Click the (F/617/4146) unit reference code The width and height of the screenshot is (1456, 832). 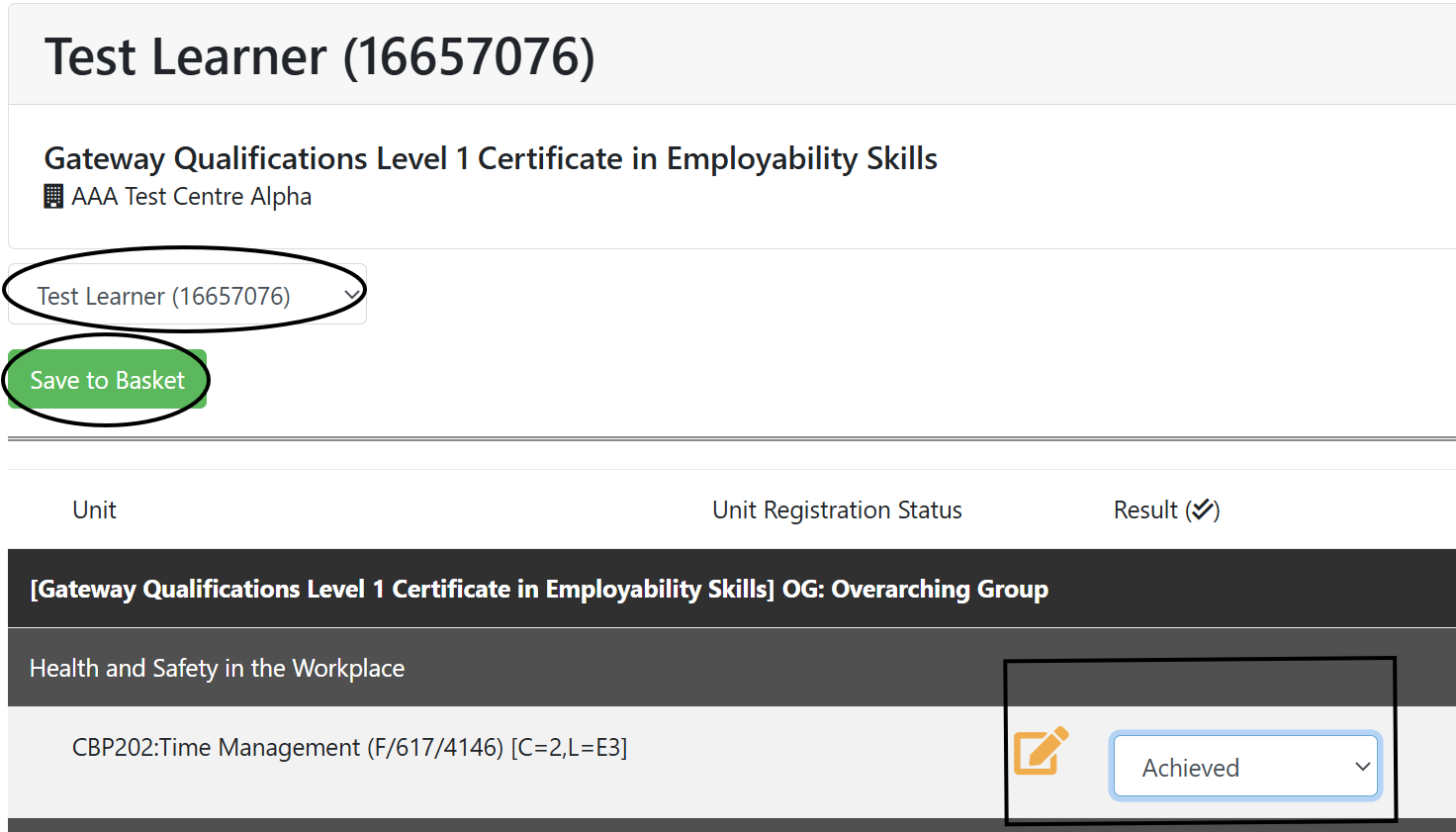click(x=435, y=748)
